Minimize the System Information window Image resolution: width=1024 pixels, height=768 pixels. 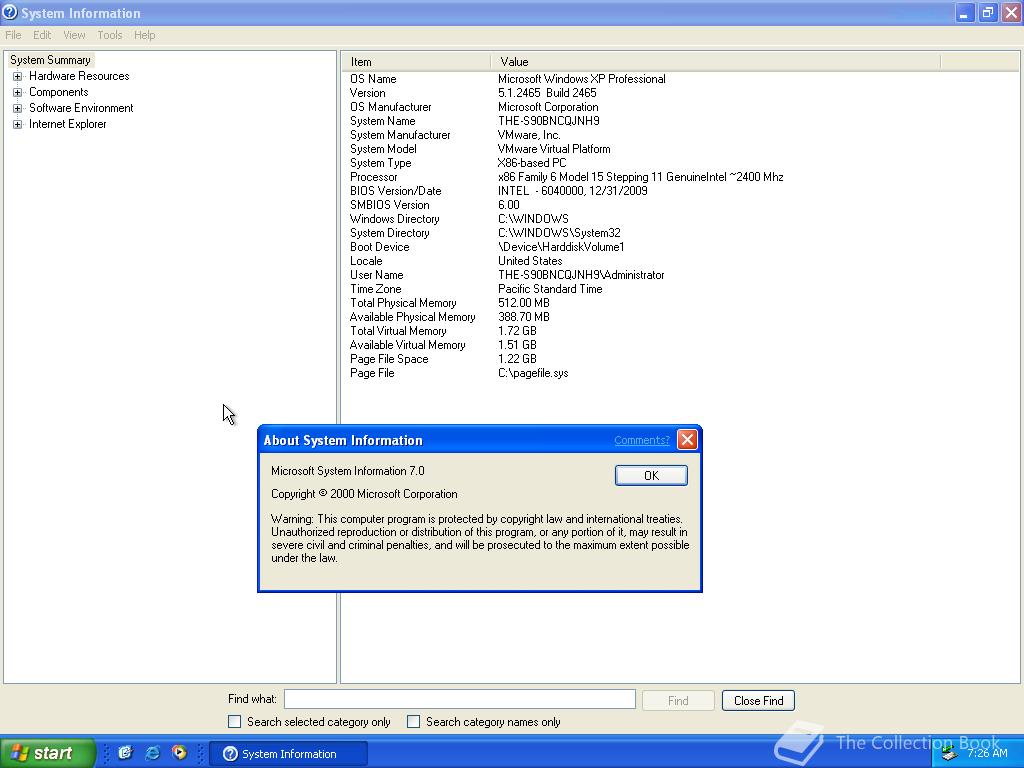point(964,12)
